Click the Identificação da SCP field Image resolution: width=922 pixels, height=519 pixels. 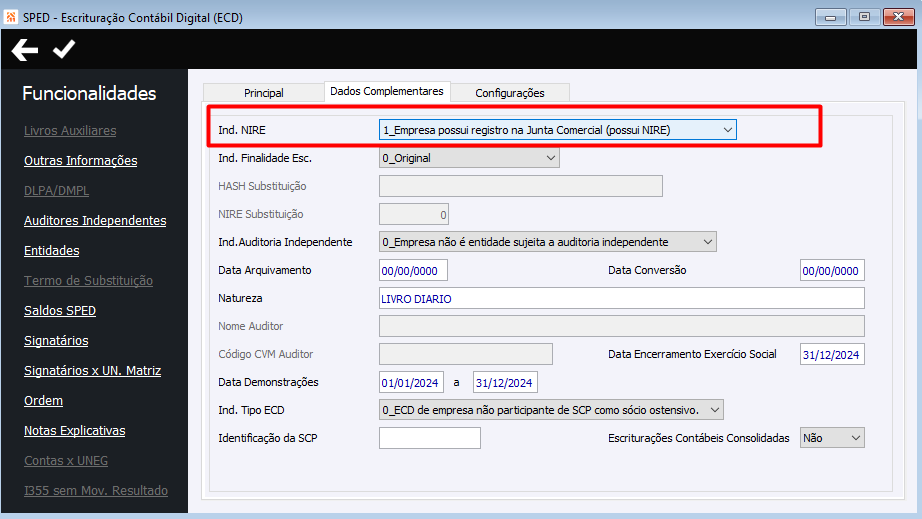[x=430, y=438]
